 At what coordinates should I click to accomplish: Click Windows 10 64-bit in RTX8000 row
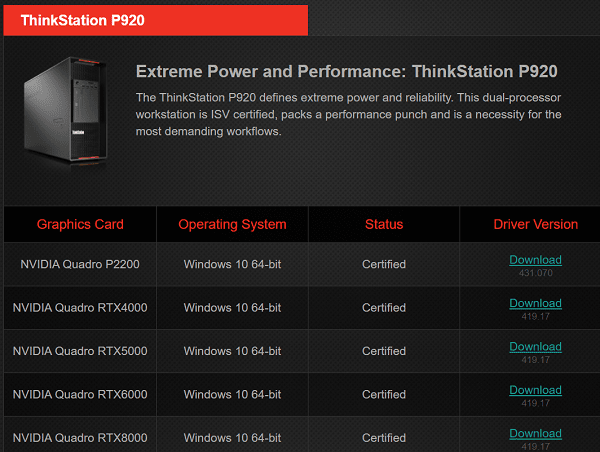[232, 438]
